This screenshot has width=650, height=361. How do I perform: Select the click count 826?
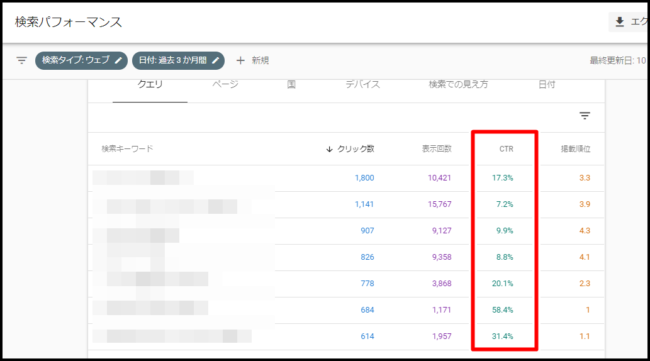(367, 257)
